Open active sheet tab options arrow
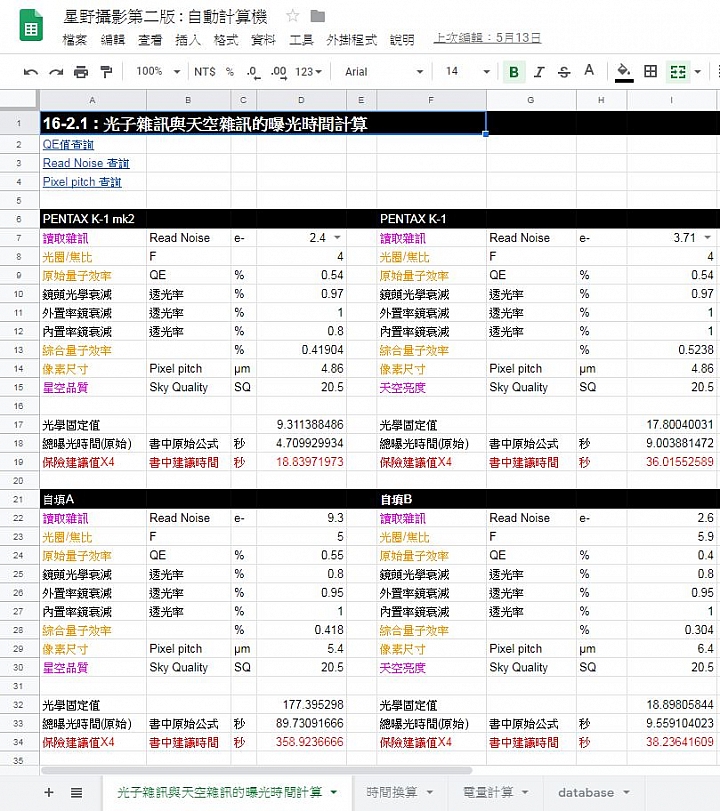720x811 pixels. tap(334, 792)
